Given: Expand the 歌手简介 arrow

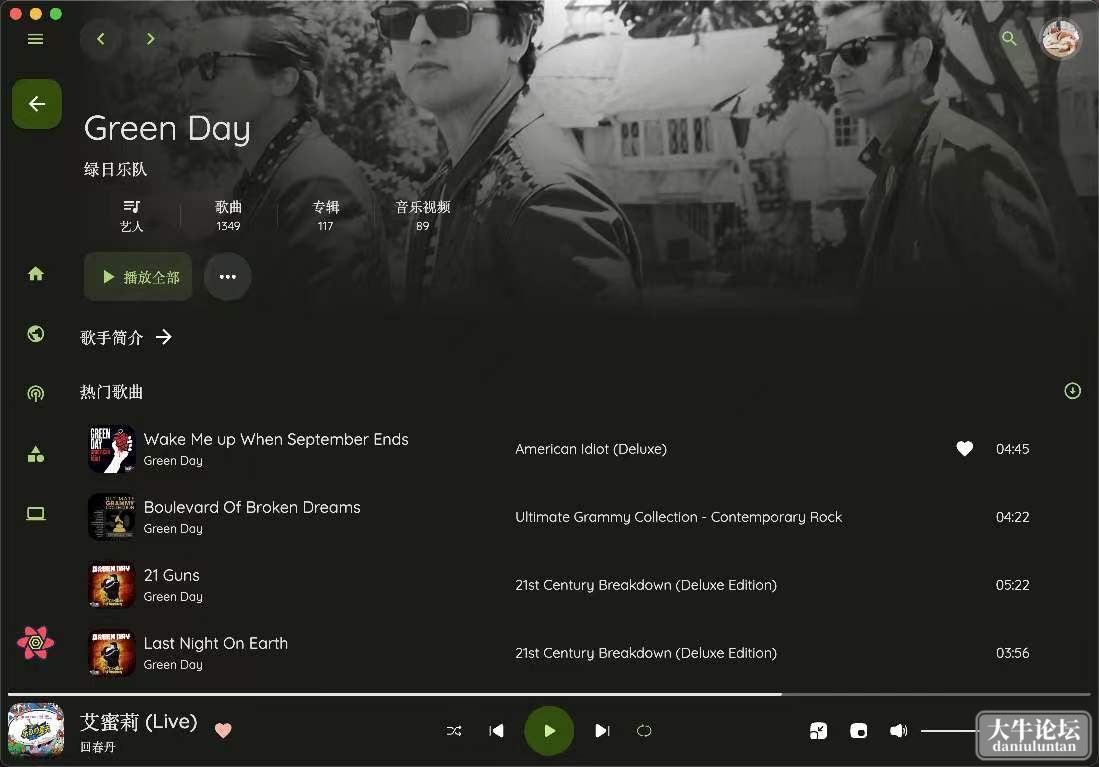Looking at the screenshot, I should pyautogui.click(x=163, y=337).
